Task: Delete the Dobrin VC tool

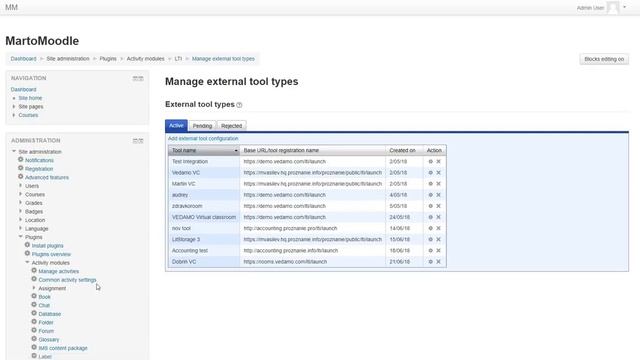Action: (x=438, y=262)
